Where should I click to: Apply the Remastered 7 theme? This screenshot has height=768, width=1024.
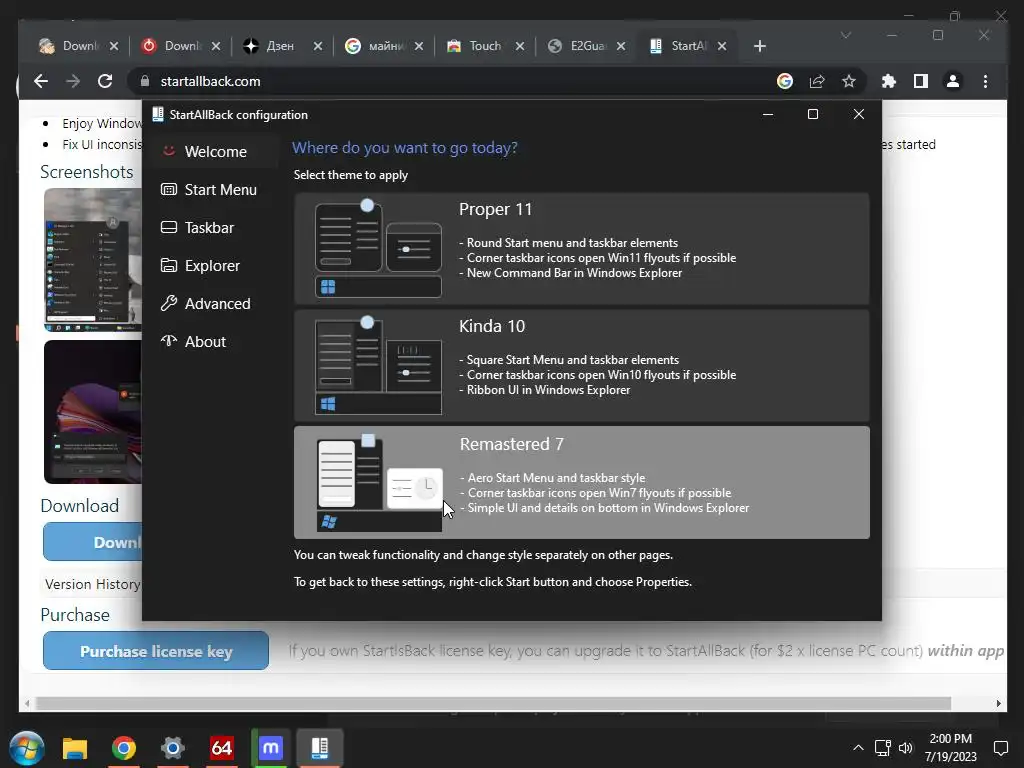point(581,482)
